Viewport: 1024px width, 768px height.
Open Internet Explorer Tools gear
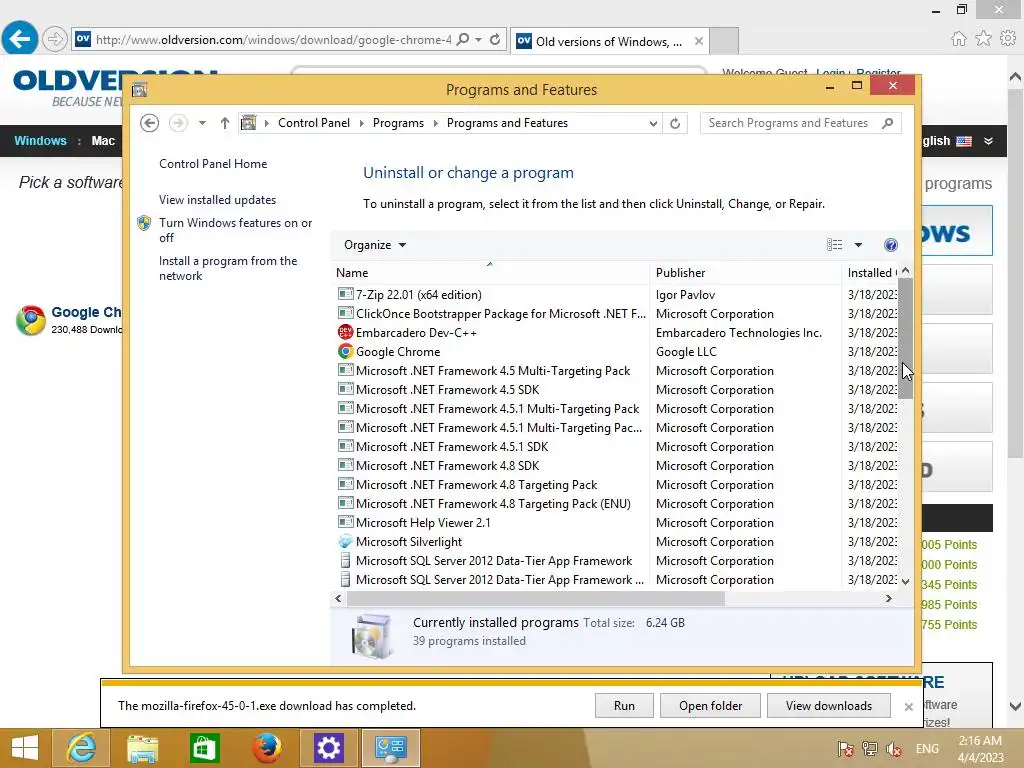(x=1008, y=39)
